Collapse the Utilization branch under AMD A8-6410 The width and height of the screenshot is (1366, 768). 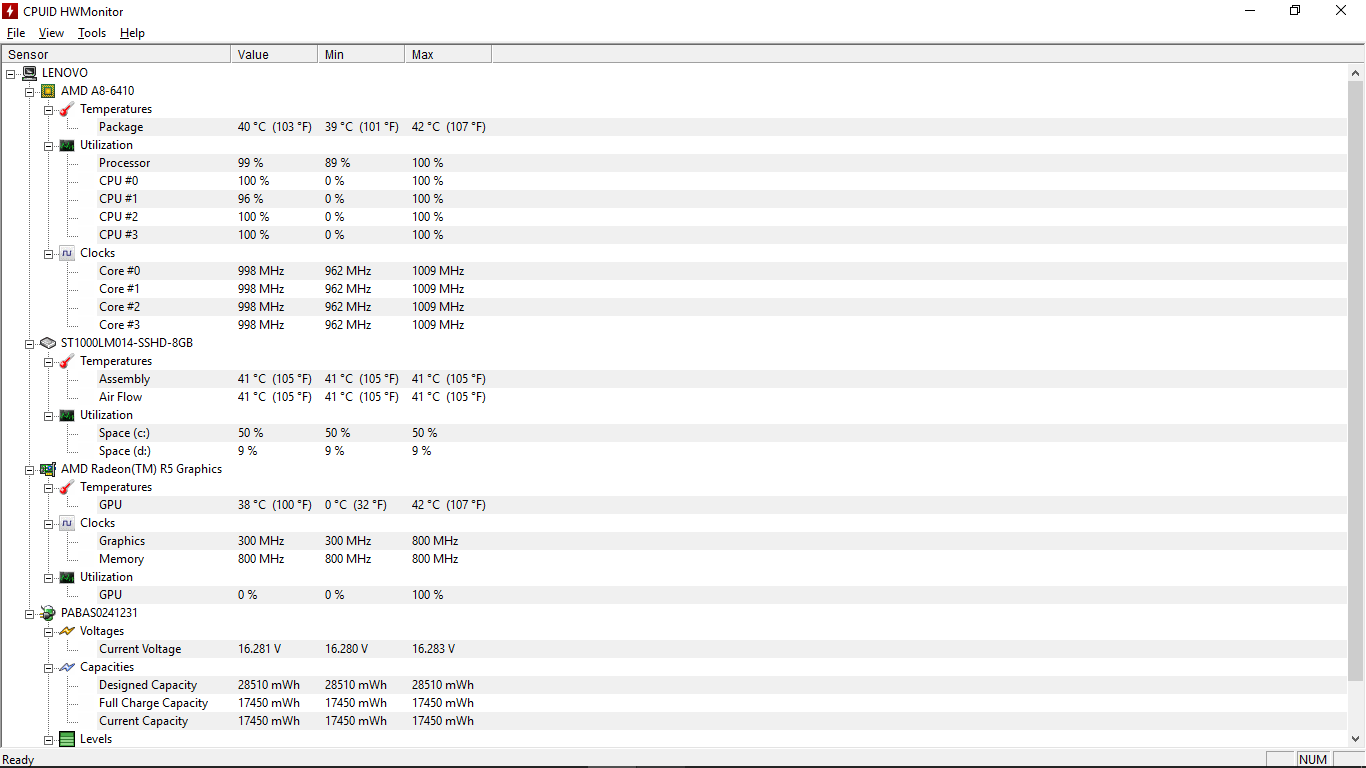[x=49, y=145]
